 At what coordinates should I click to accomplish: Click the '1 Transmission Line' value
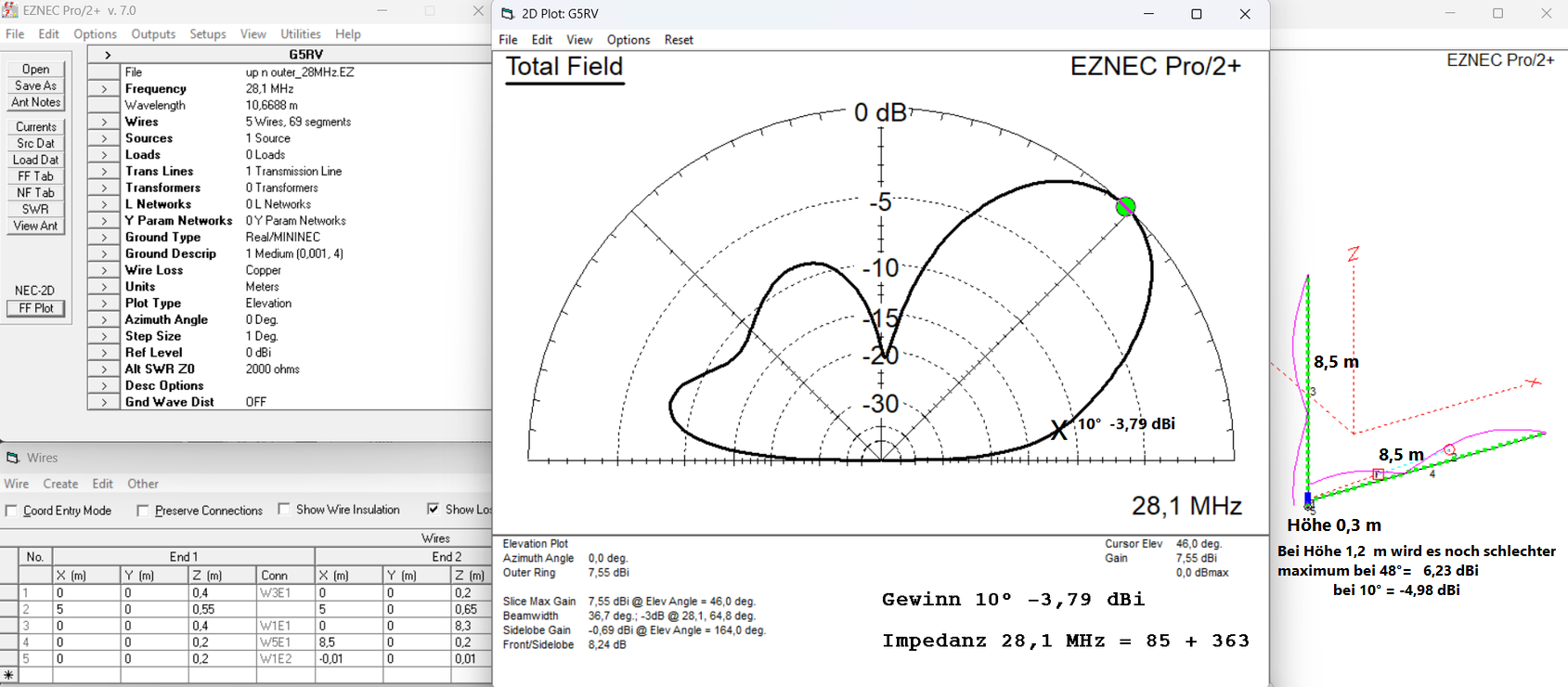pos(293,172)
